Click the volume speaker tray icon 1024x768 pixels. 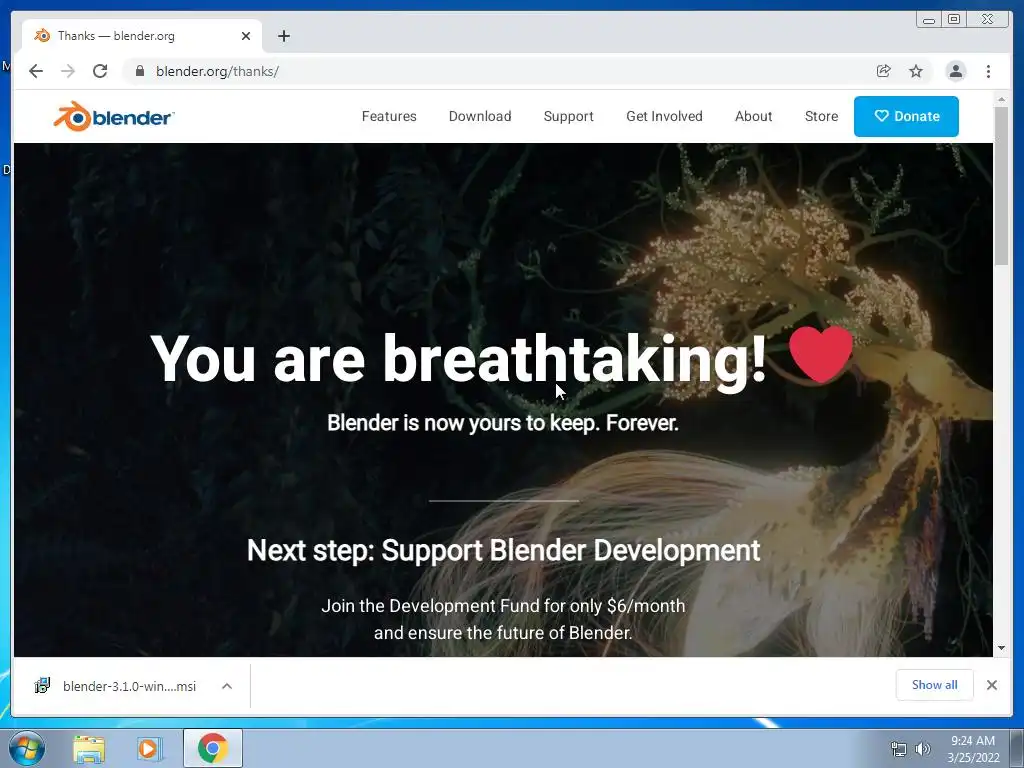(x=922, y=749)
